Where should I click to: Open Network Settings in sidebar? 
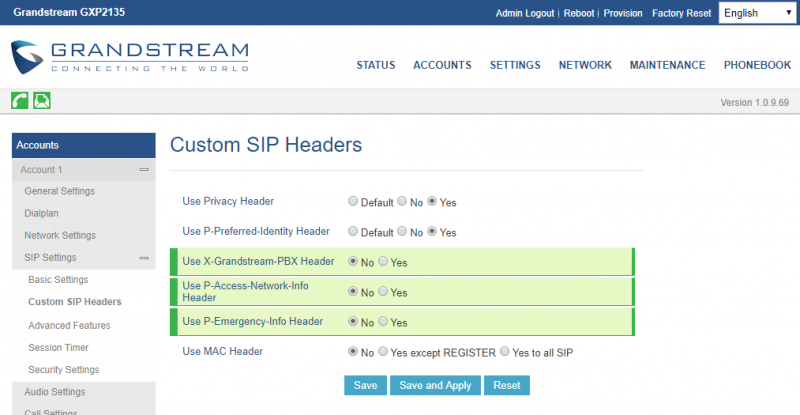point(60,235)
